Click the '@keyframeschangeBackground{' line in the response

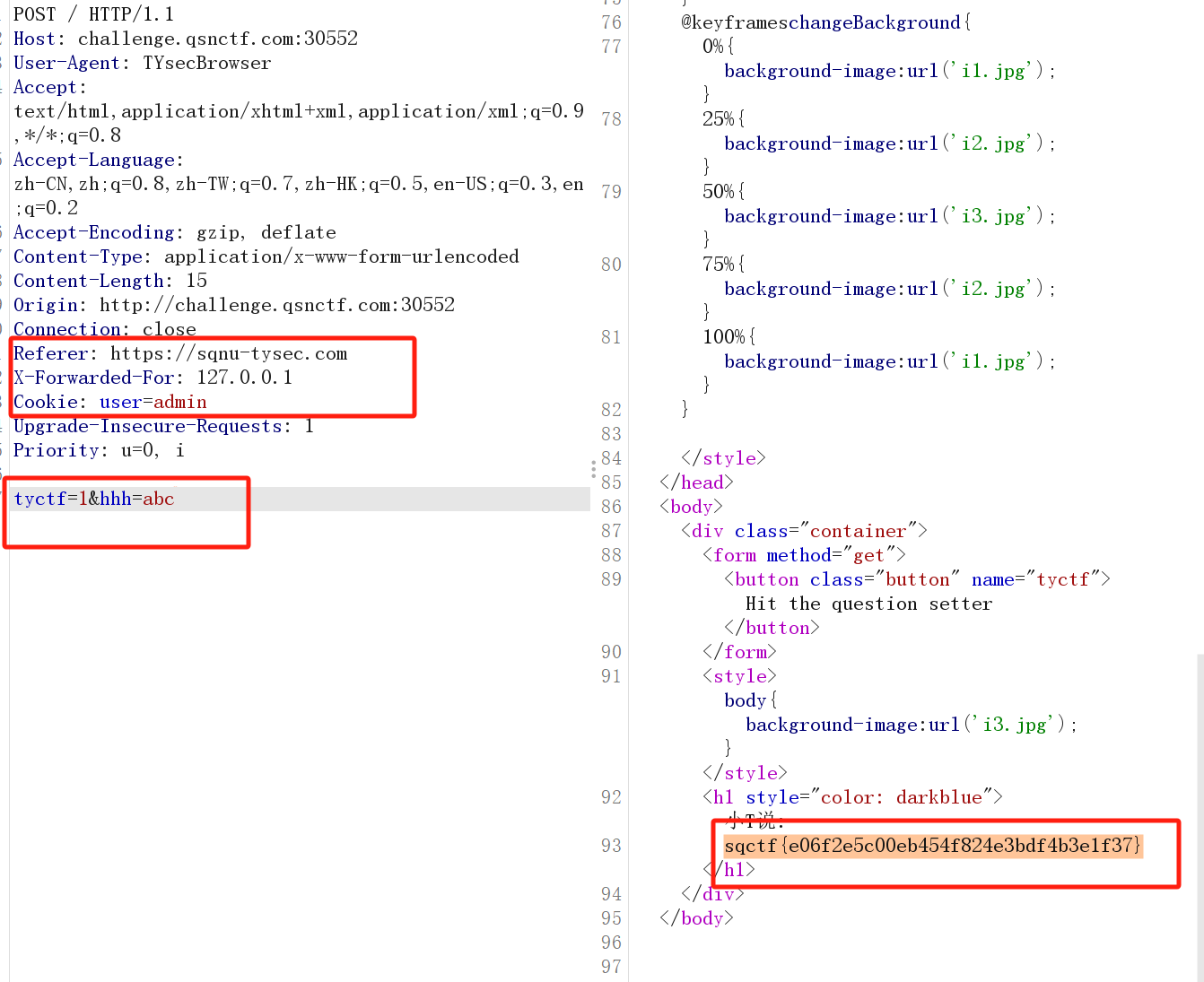(x=826, y=22)
